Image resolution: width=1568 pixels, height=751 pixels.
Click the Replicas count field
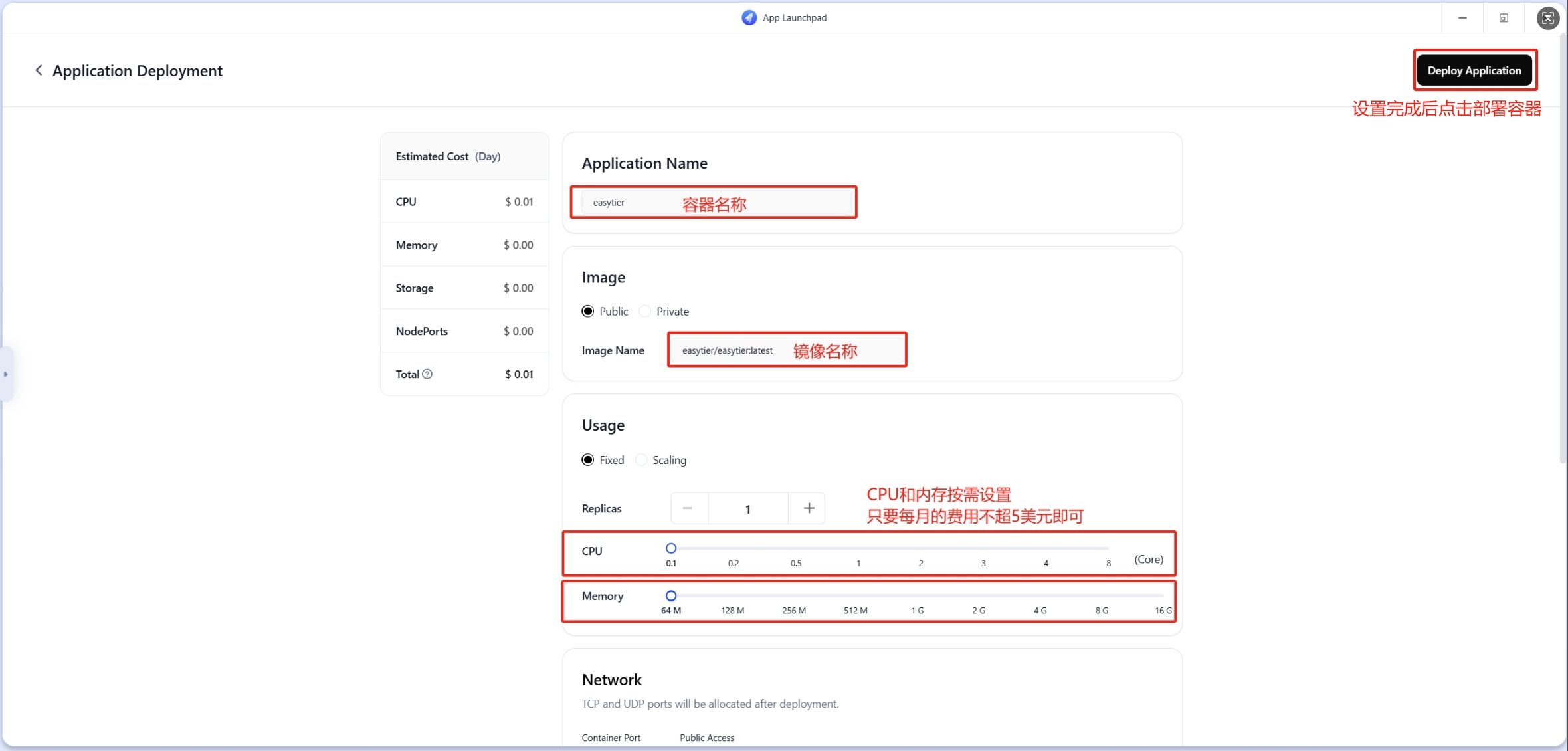[x=747, y=509]
